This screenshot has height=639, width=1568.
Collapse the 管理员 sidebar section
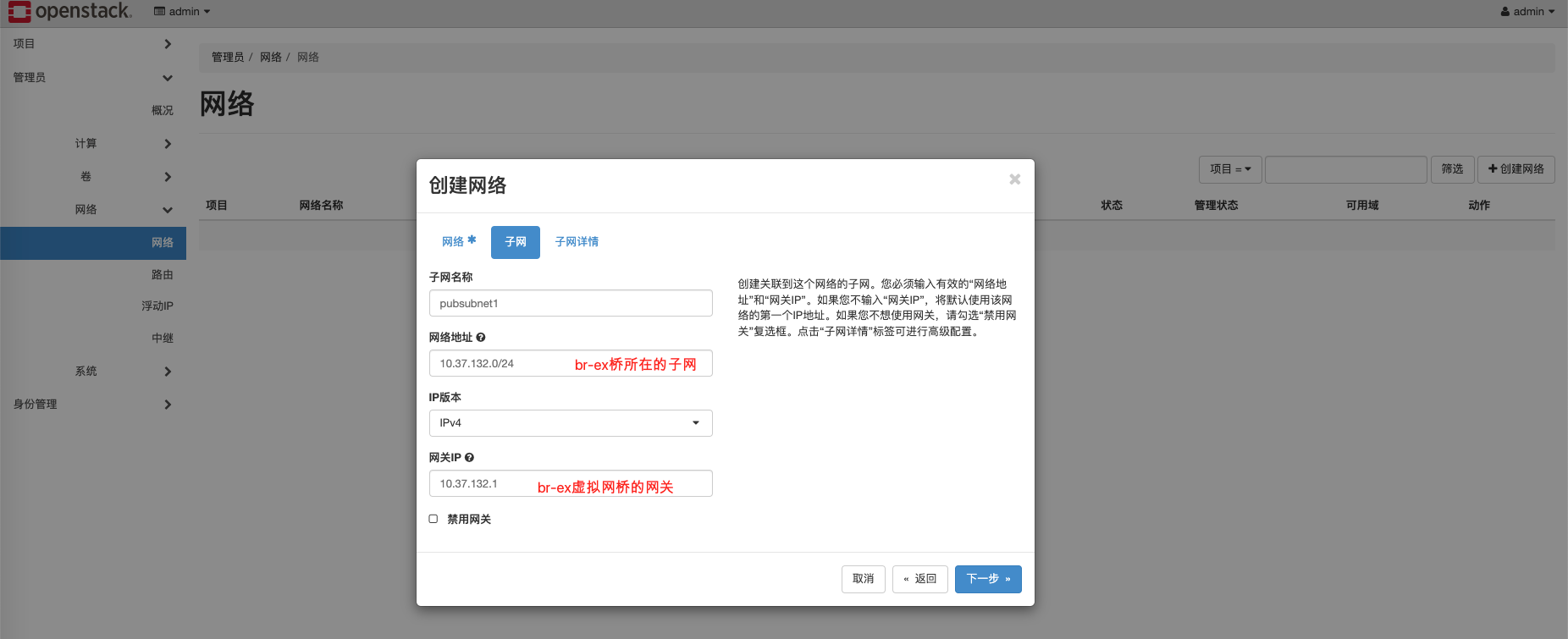93,78
